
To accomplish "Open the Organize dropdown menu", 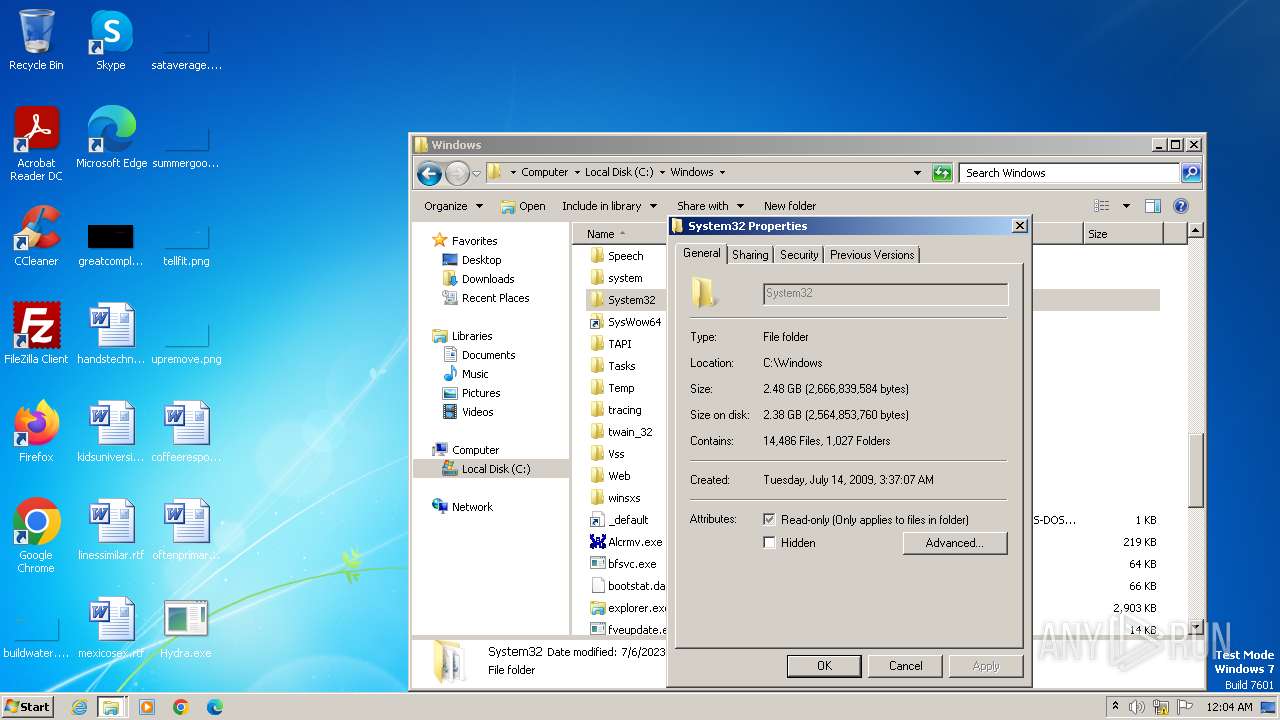I will point(453,206).
